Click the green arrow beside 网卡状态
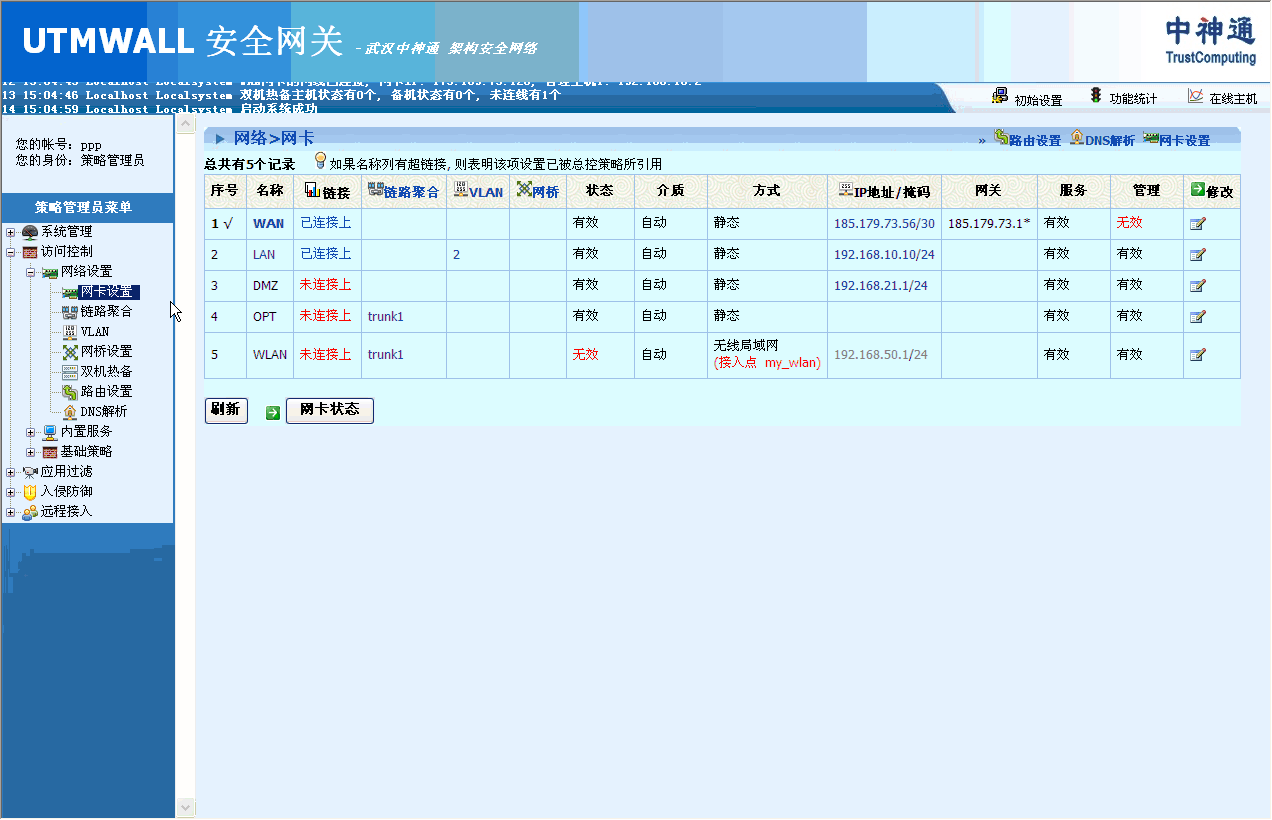The image size is (1272, 820). 273,412
